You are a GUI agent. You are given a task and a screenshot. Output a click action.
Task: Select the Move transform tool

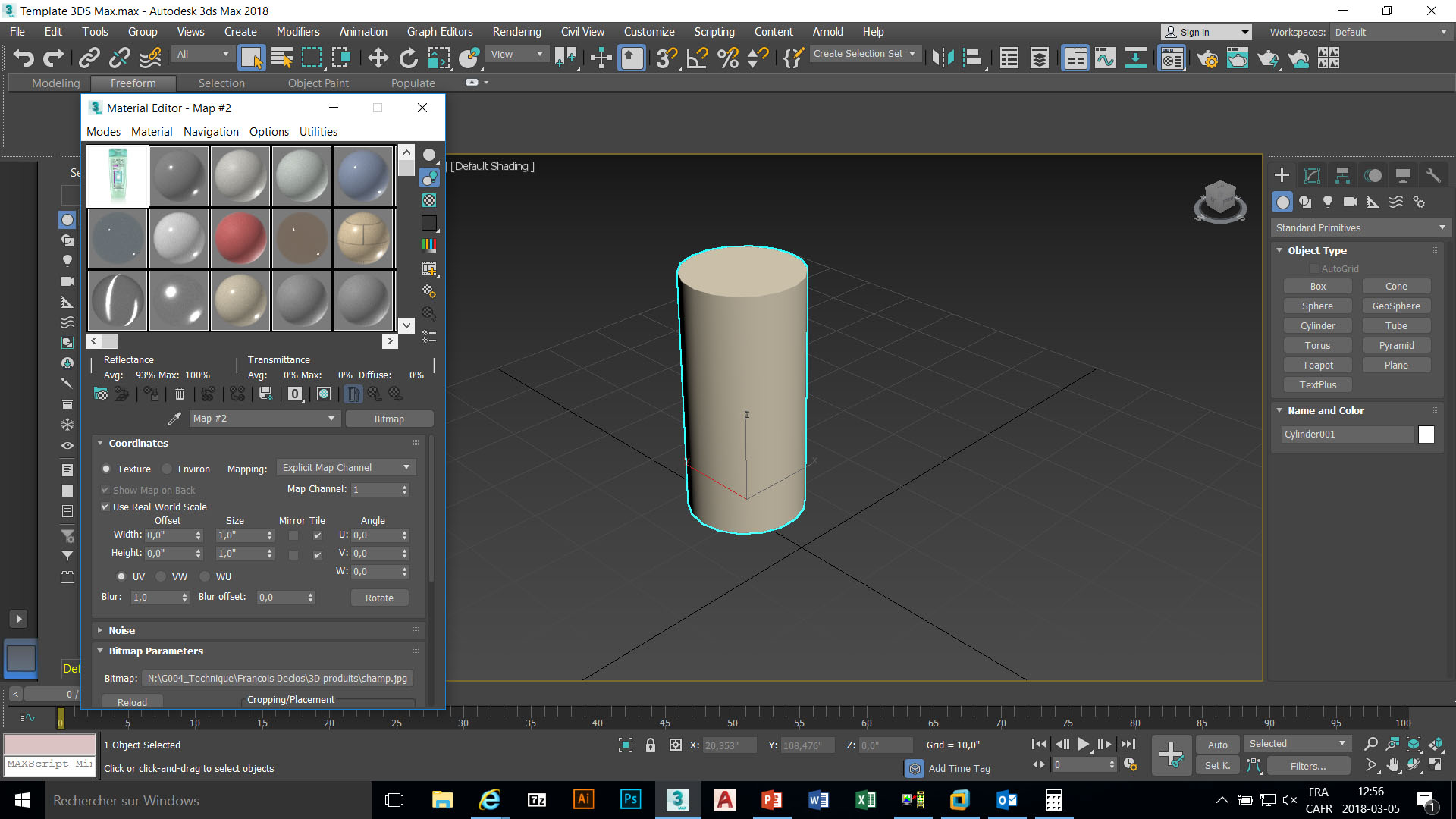coord(378,58)
